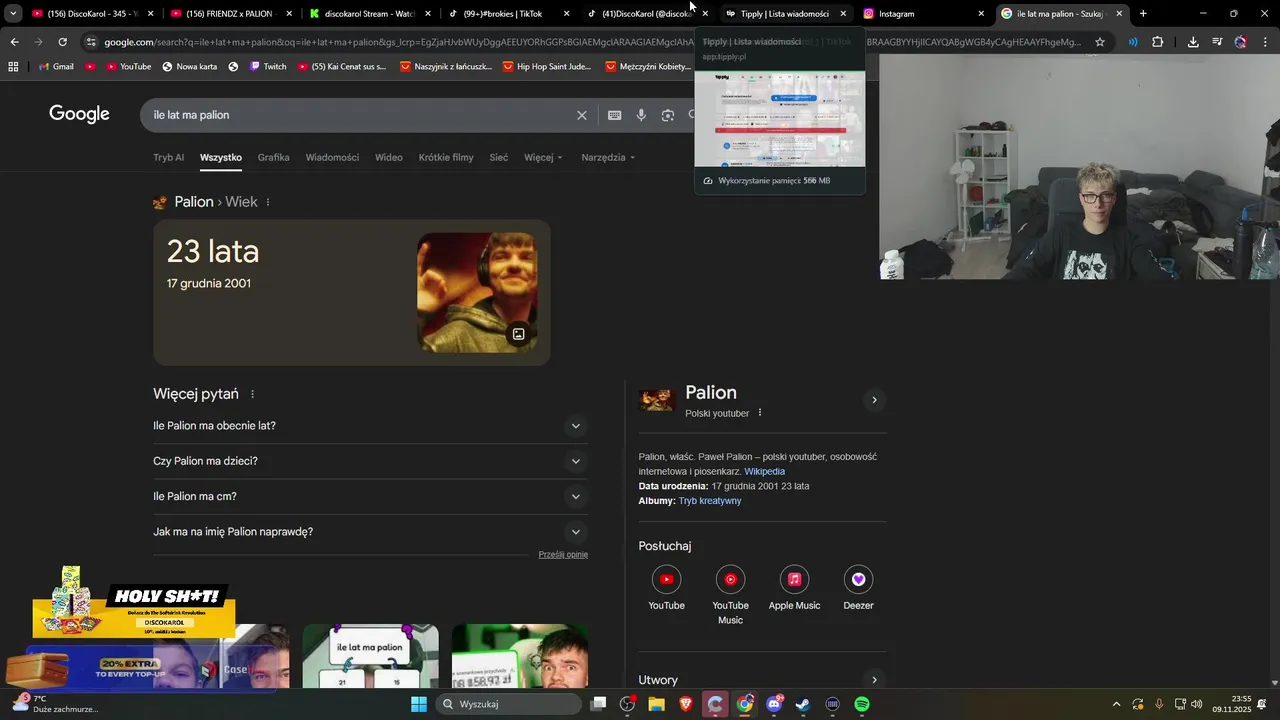The width and height of the screenshot is (1280, 720).
Task: Open the Gmail bookmark
Action: coord(55,66)
